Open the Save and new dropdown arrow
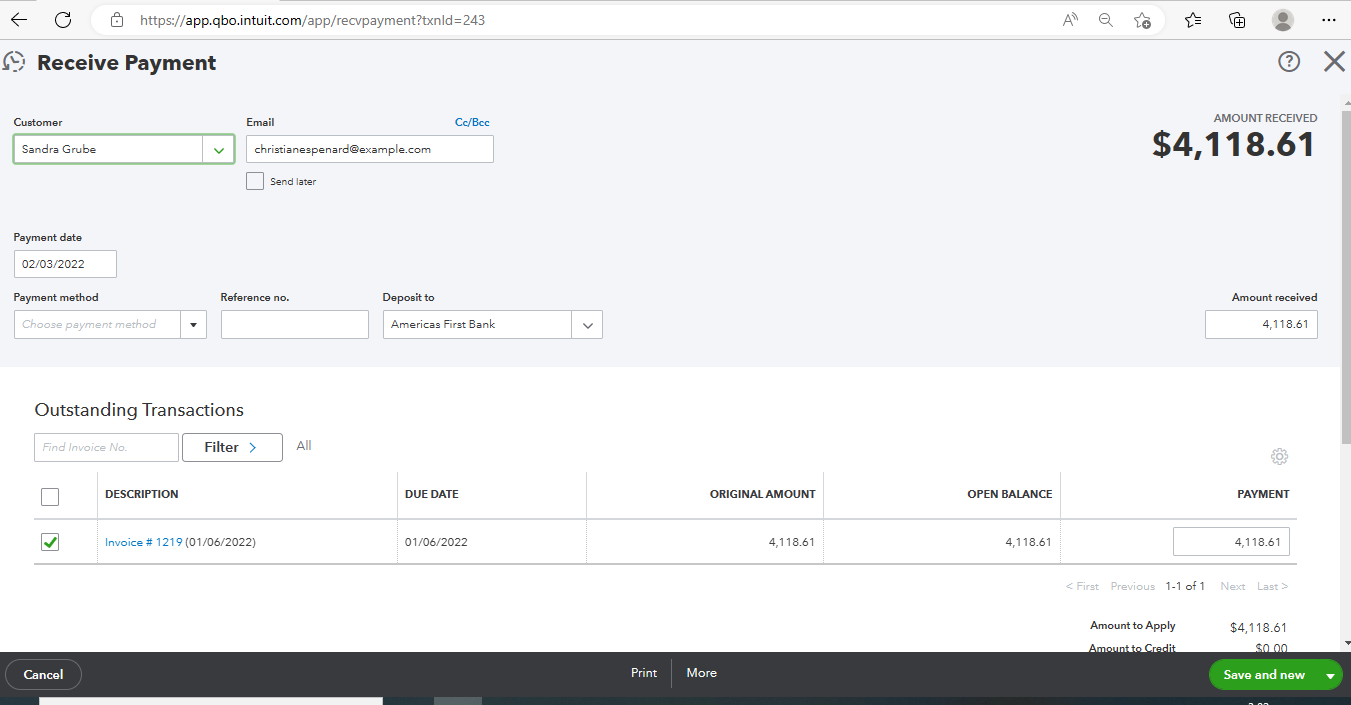Screen dimensions: 1351x705 pos(1330,675)
